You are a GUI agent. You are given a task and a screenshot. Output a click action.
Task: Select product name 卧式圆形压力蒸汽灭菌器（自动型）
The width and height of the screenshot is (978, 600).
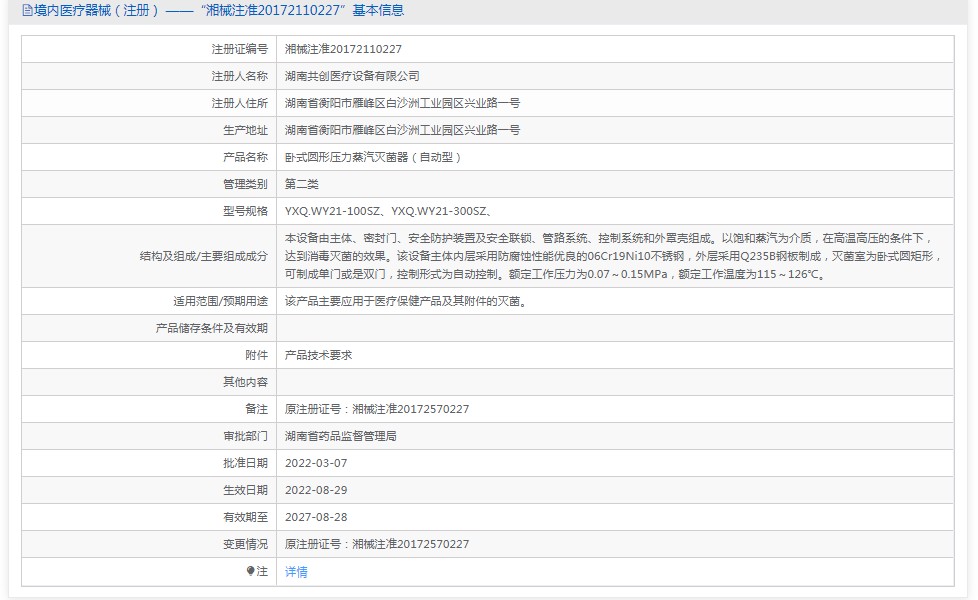[373, 157]
